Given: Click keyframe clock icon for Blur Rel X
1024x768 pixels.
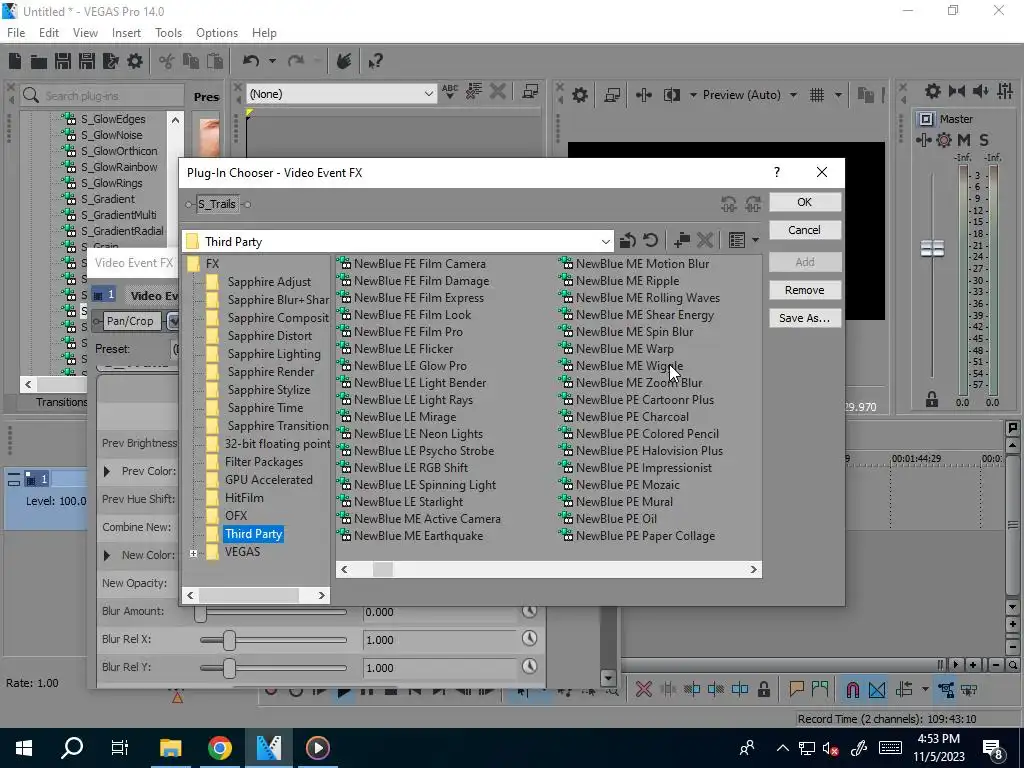Looking at the screenshot, I should (x=530, y=639).
